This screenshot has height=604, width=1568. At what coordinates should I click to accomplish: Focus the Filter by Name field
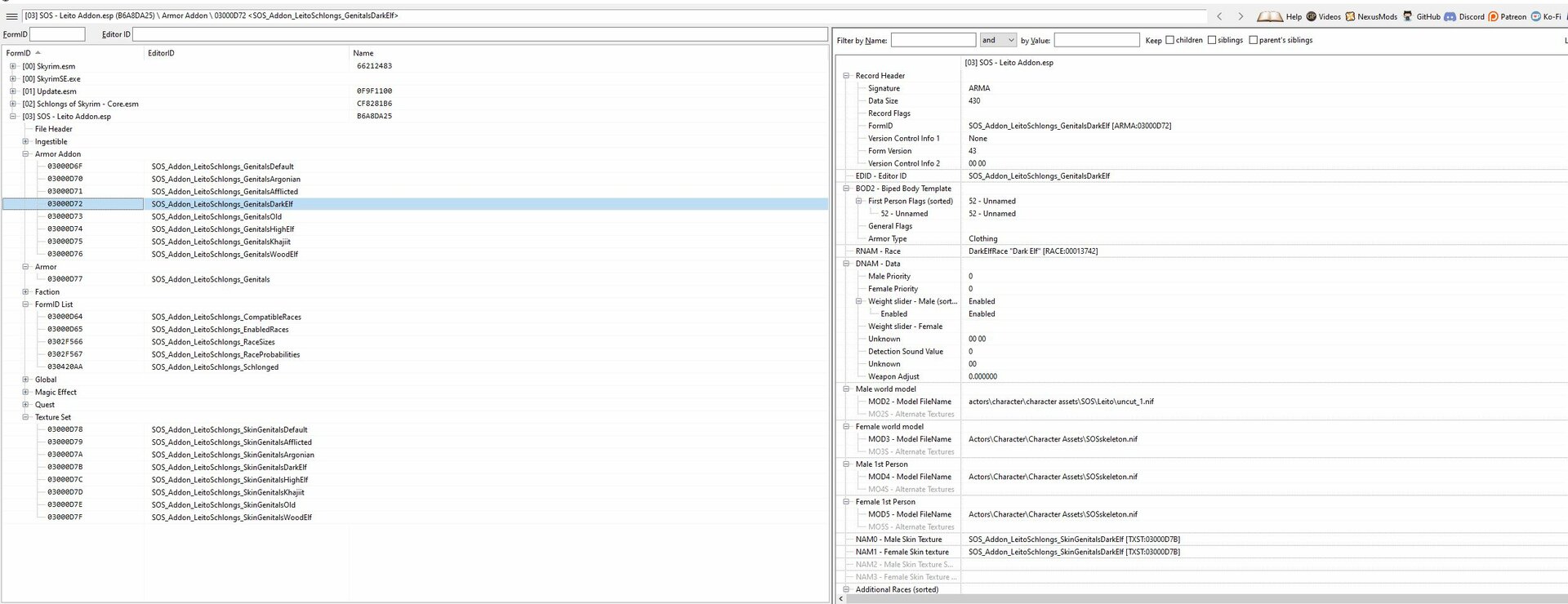933,40
